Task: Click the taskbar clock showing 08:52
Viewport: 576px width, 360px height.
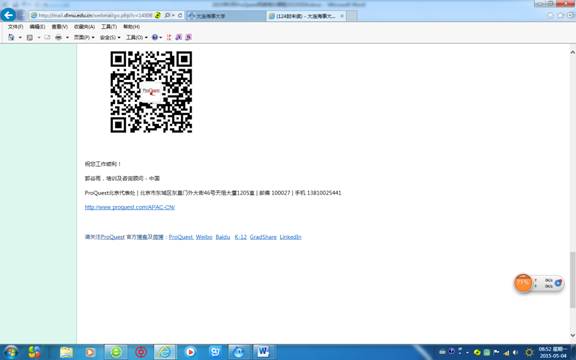Action: 552,352
